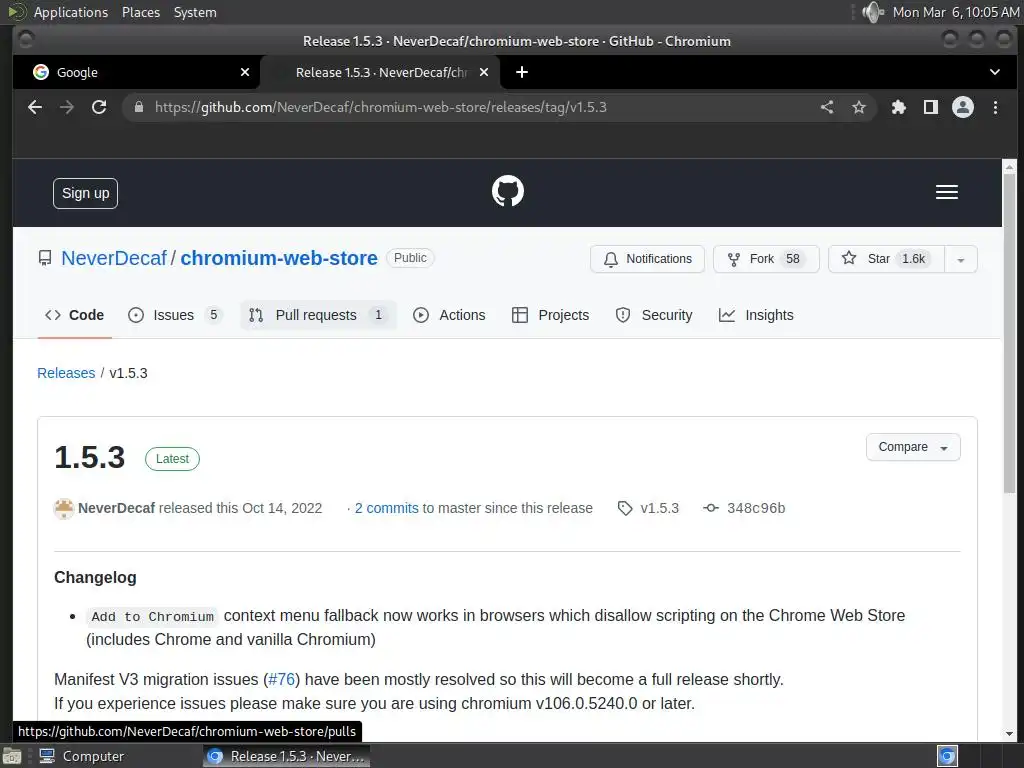Click the Sign up button
This screenshot has height=768, width=1024.
[86, 193]
